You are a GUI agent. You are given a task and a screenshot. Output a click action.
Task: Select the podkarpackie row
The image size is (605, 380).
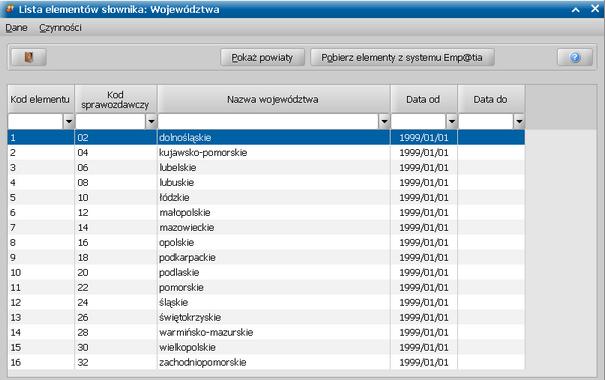coord(266,257)
